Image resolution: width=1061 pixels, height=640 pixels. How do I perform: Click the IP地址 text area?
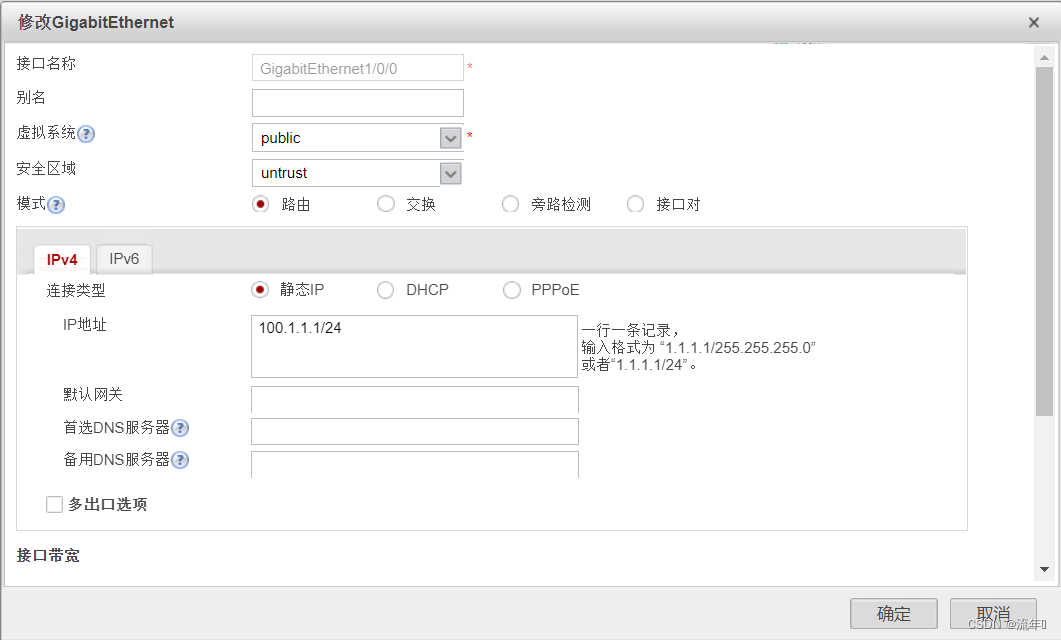[x=414, y=346]
